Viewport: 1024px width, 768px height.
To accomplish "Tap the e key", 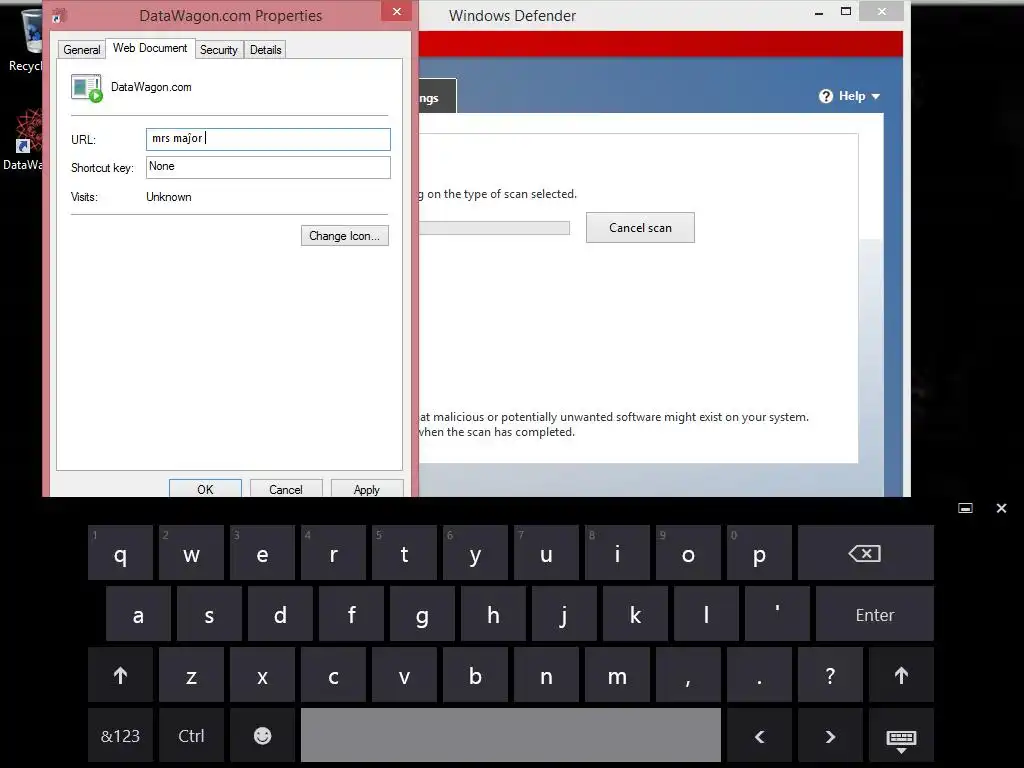I will tap(263, 553).
